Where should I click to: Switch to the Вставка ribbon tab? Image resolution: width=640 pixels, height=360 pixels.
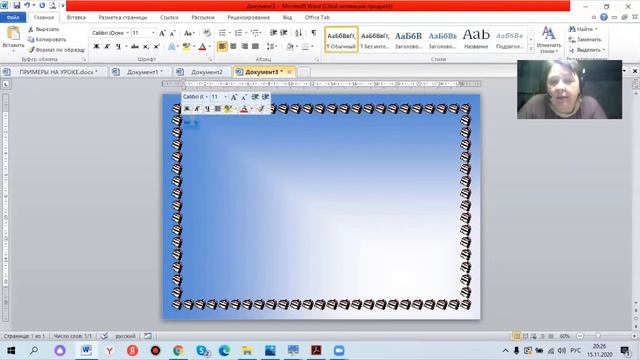coord(76,18)
